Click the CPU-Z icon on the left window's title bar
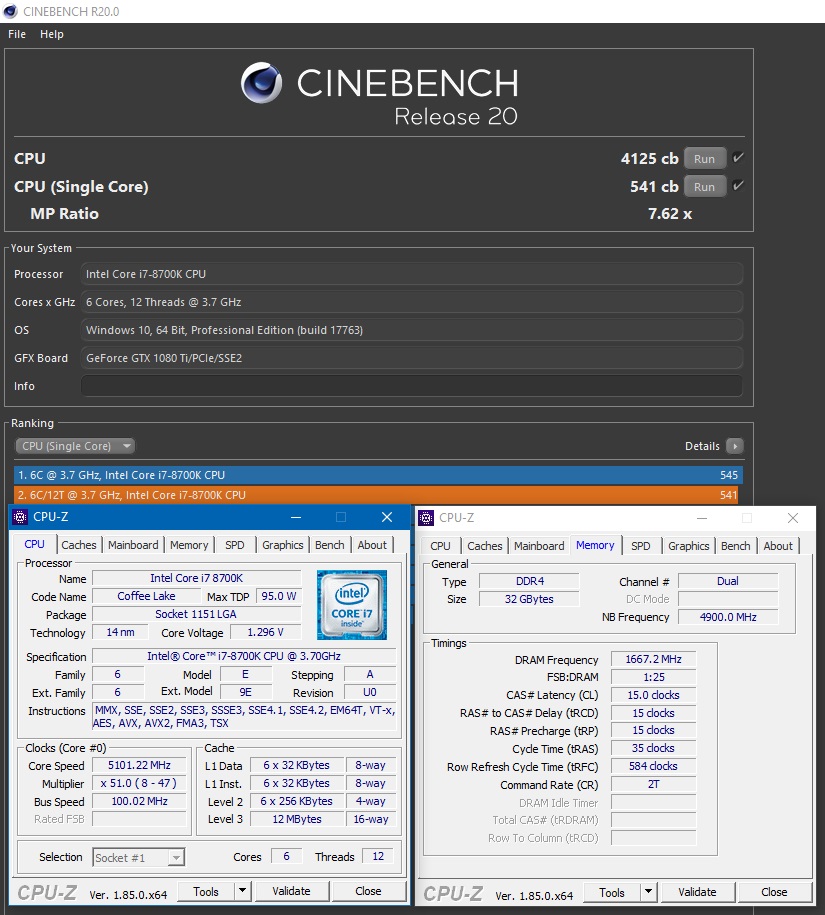Viewport: 825px width, 915px height. pyautogui.click(x=21, y=517)
